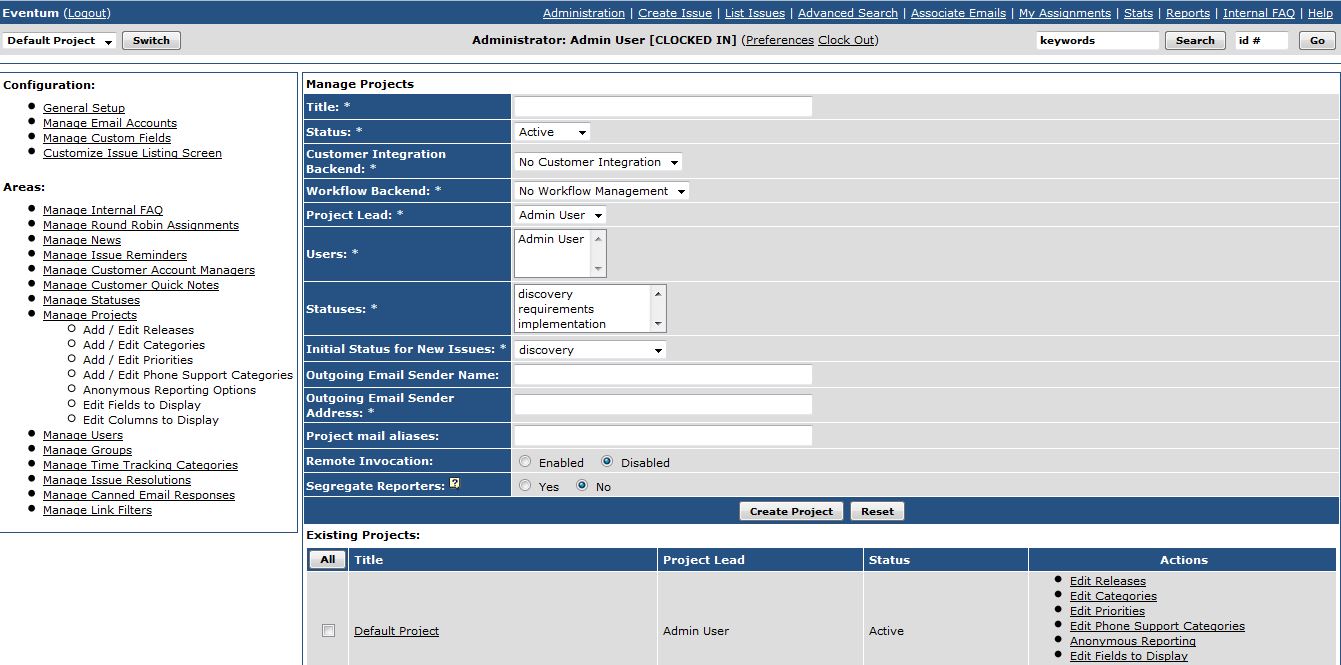Open Edit Categories for Default Project

click(x=1113, y=596)
